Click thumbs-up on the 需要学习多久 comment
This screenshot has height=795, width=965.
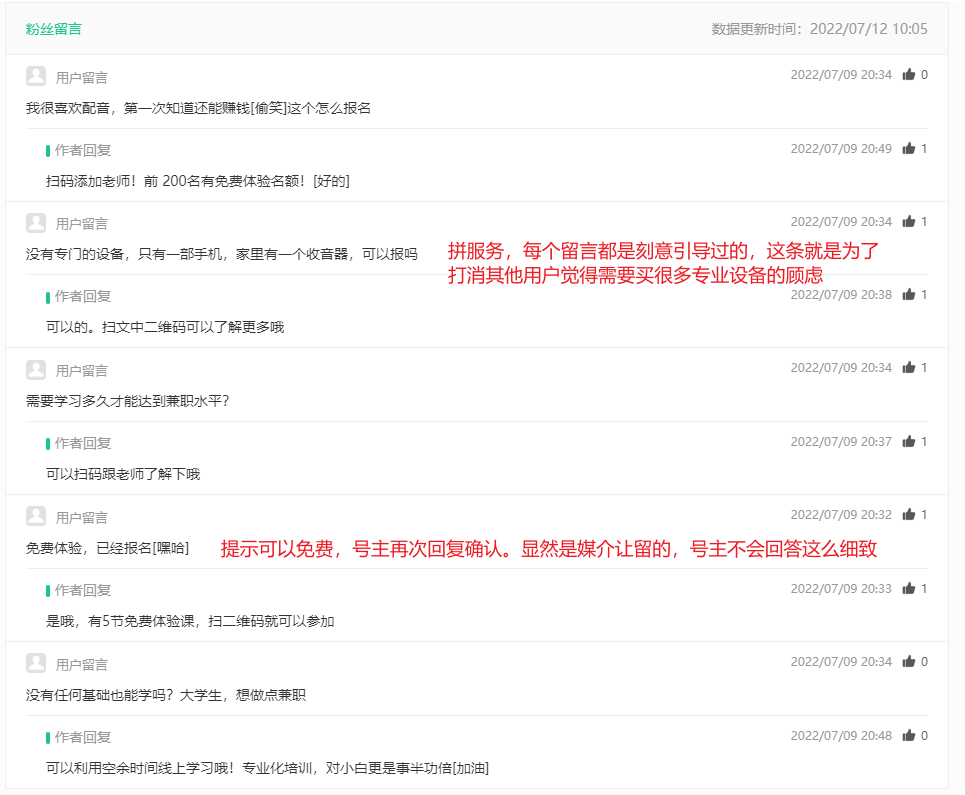coord(908,367)
